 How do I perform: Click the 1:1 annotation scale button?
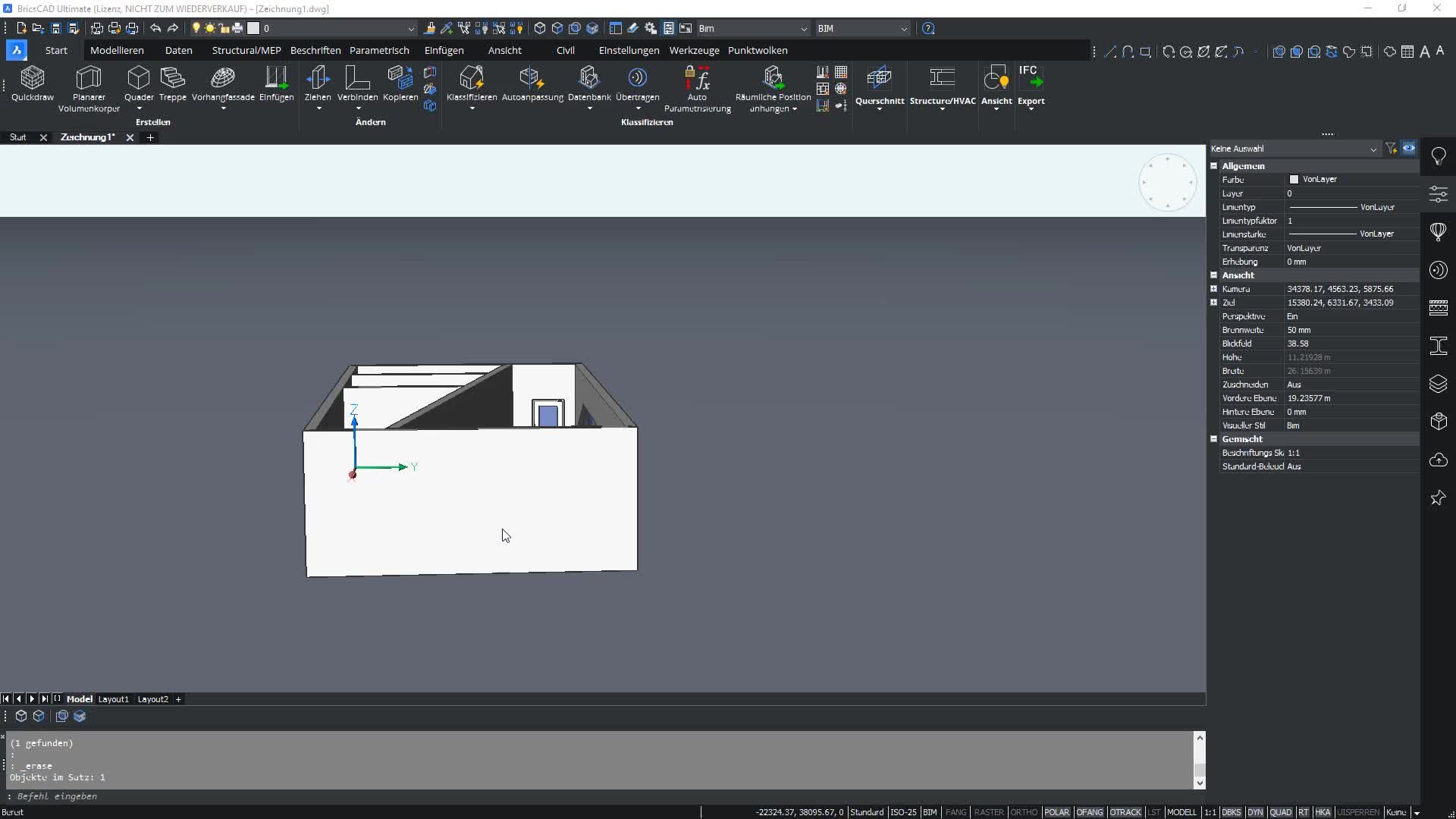(1210, 812)
